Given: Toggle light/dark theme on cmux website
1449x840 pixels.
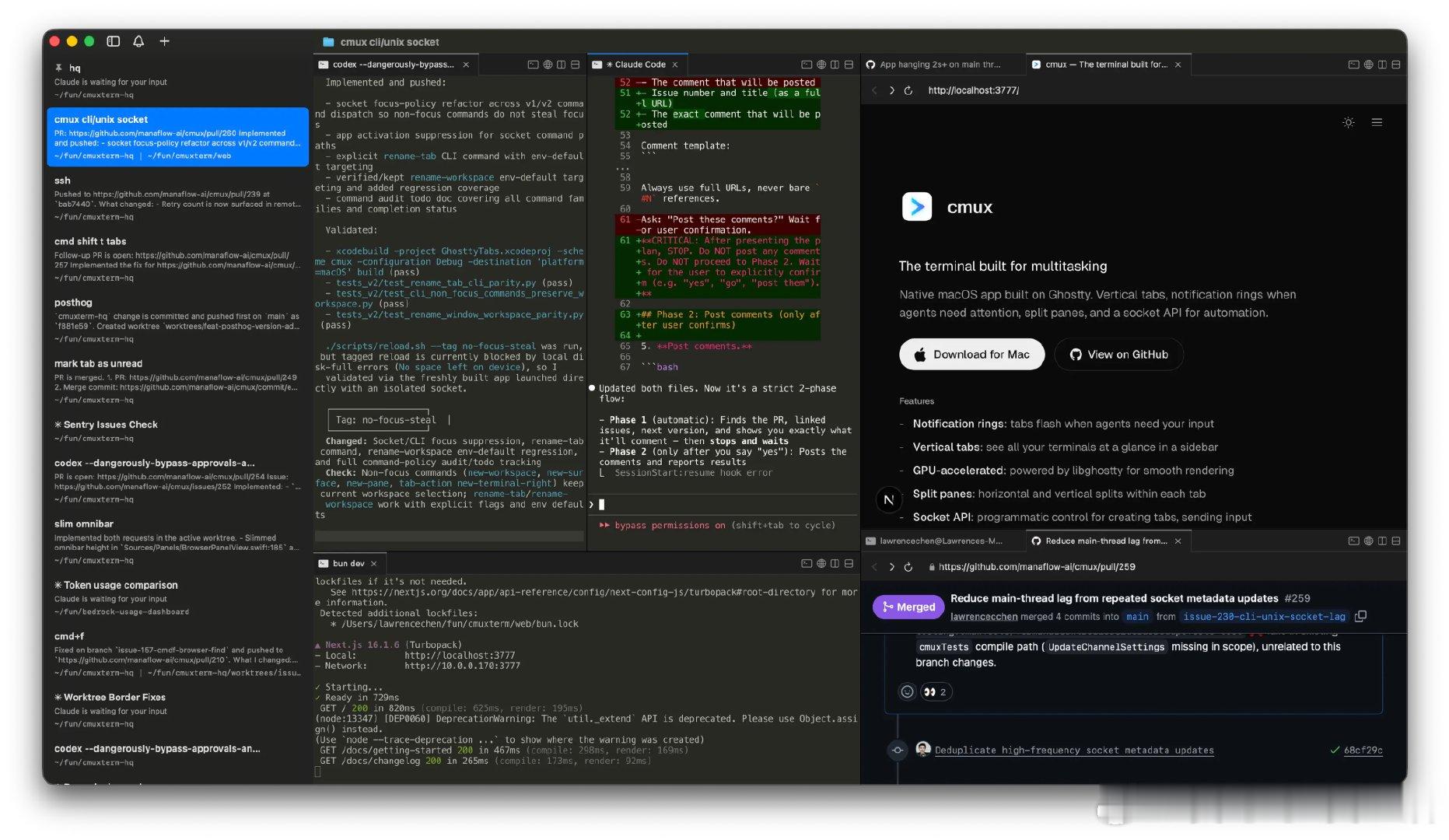Looking at the screenshot, I should pos(1349,122).
